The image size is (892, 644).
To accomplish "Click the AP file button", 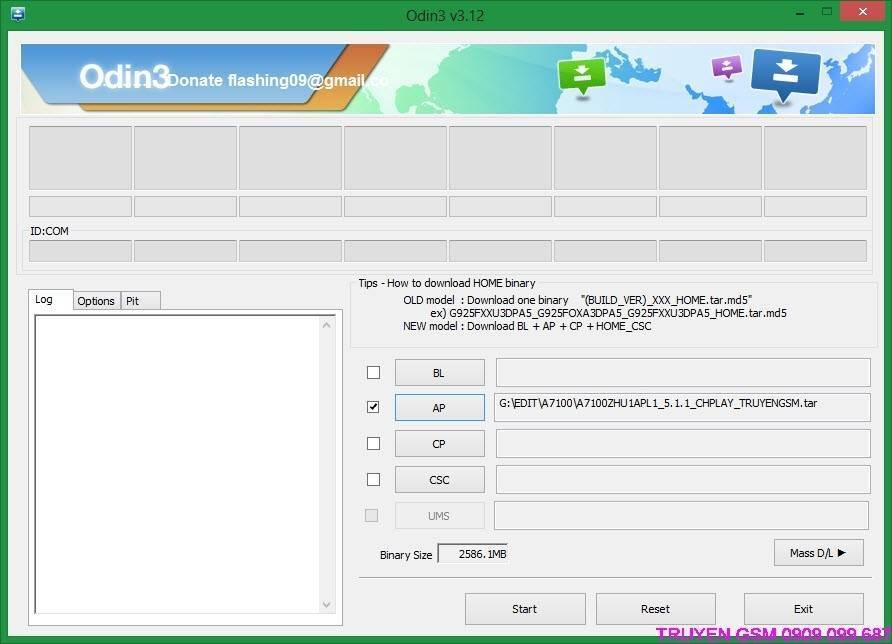I will [x=440, y=407].
